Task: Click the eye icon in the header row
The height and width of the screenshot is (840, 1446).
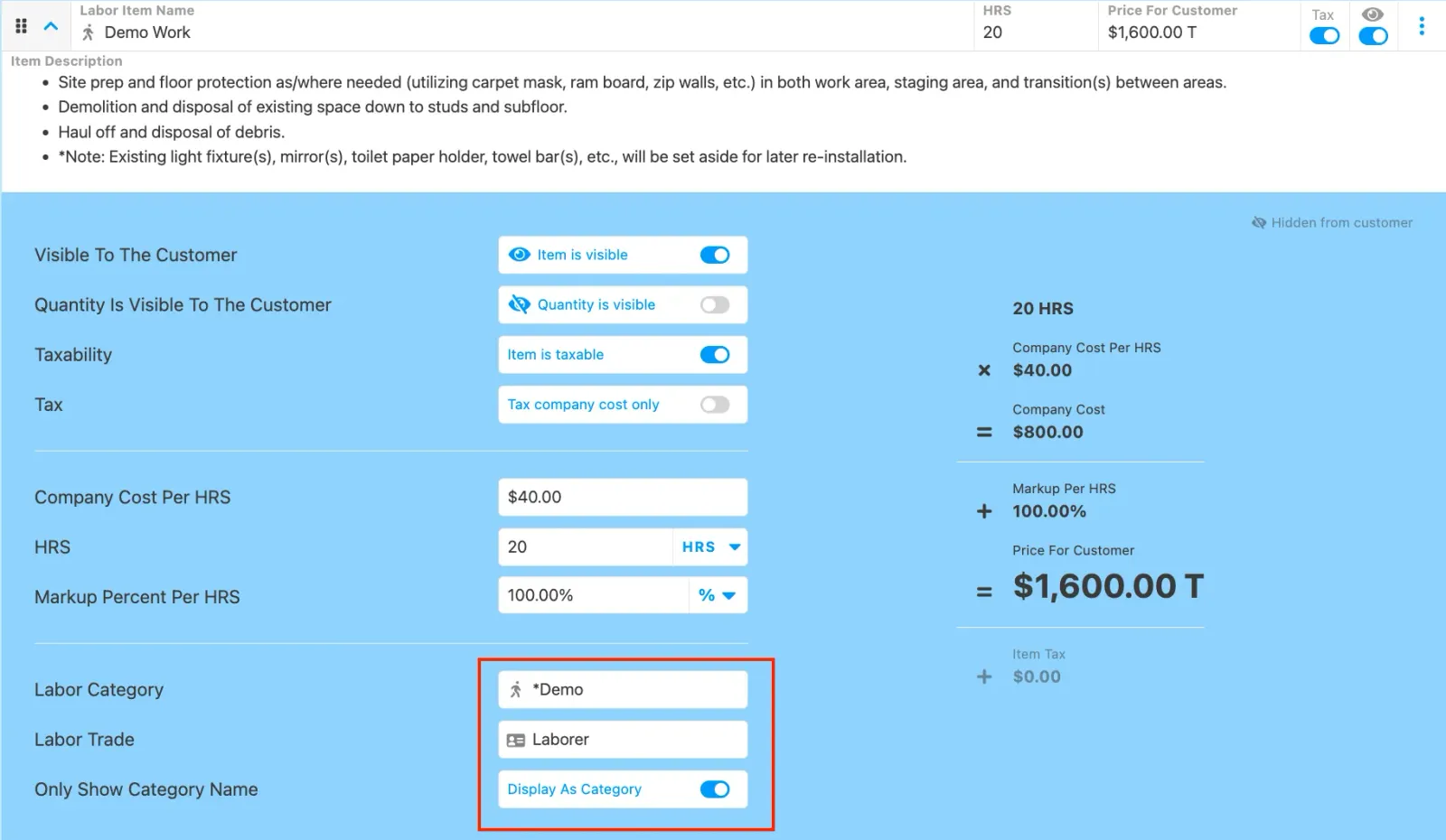Action: pyautogui.click(x=1372, y=14)
